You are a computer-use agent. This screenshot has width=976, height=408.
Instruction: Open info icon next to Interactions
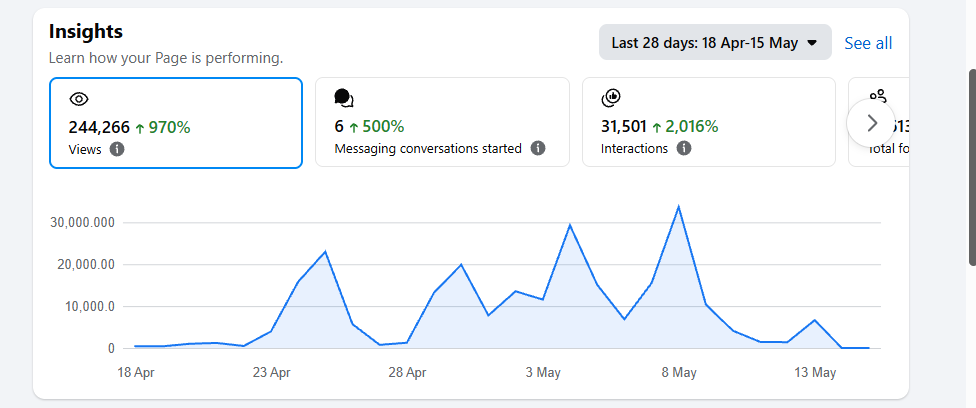point(683,148)
